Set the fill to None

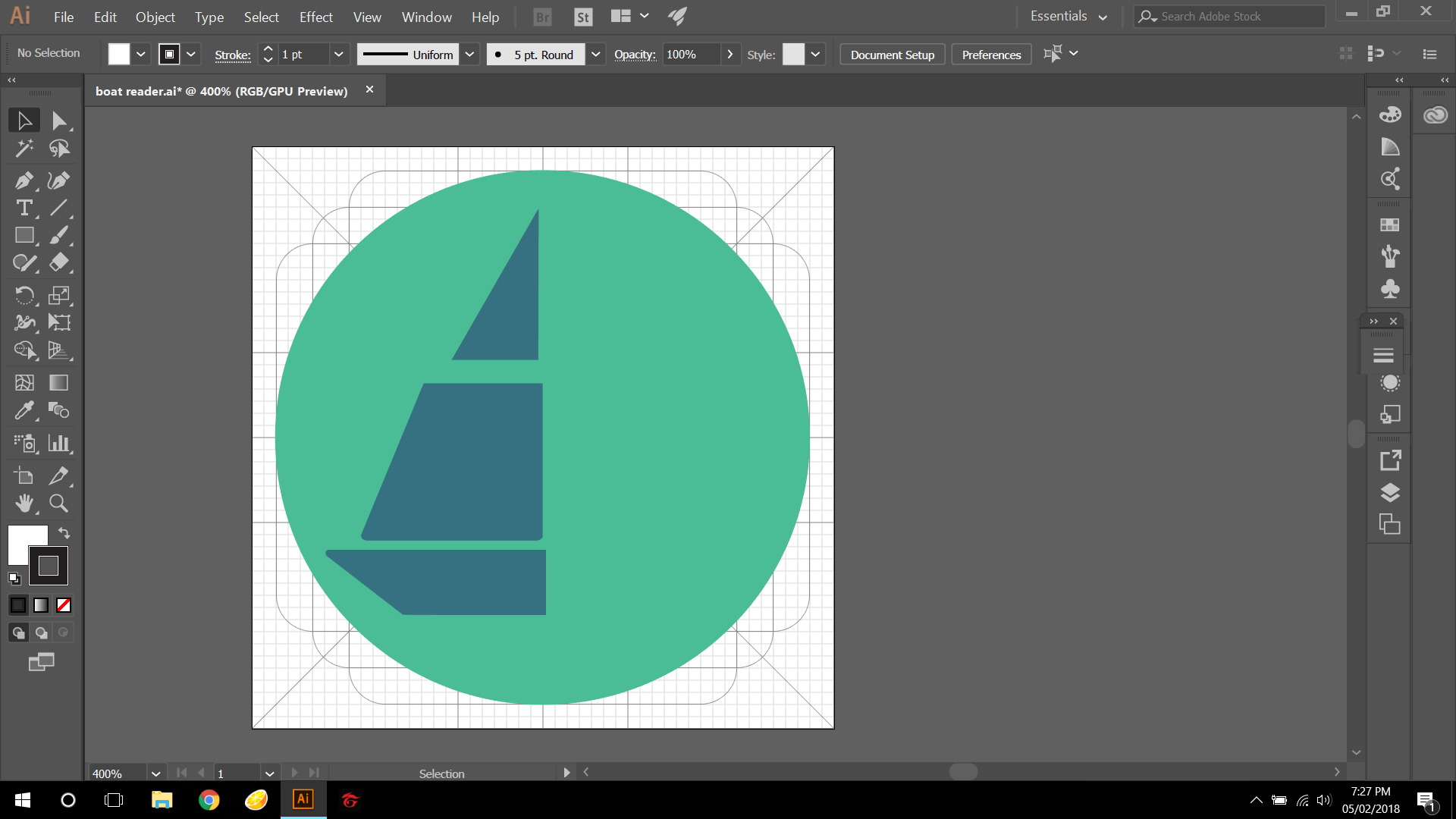click(64, 605)
